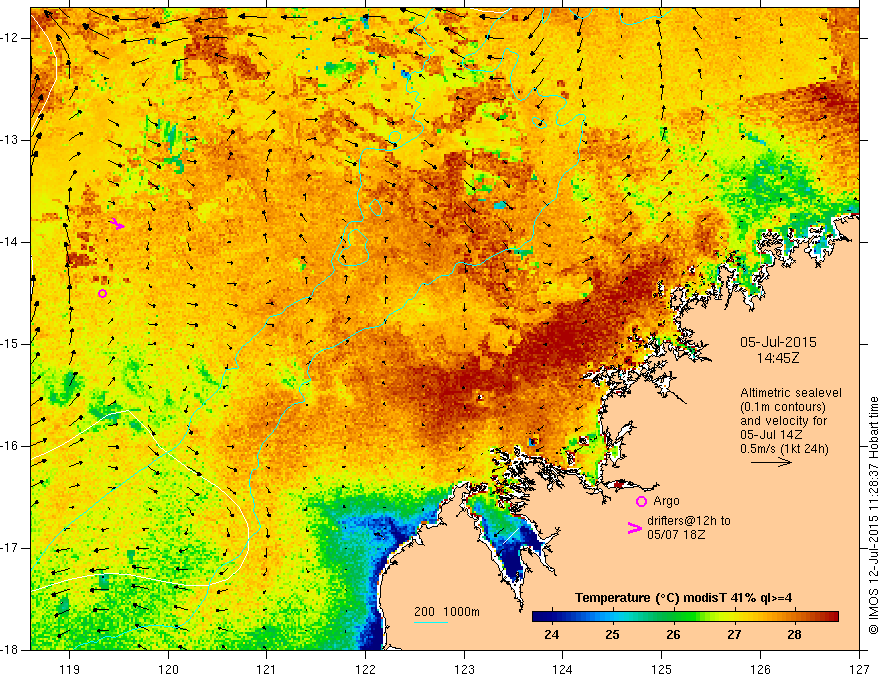Click the cyan 200 1000m depth contour legend line

[x=430, y=622]
